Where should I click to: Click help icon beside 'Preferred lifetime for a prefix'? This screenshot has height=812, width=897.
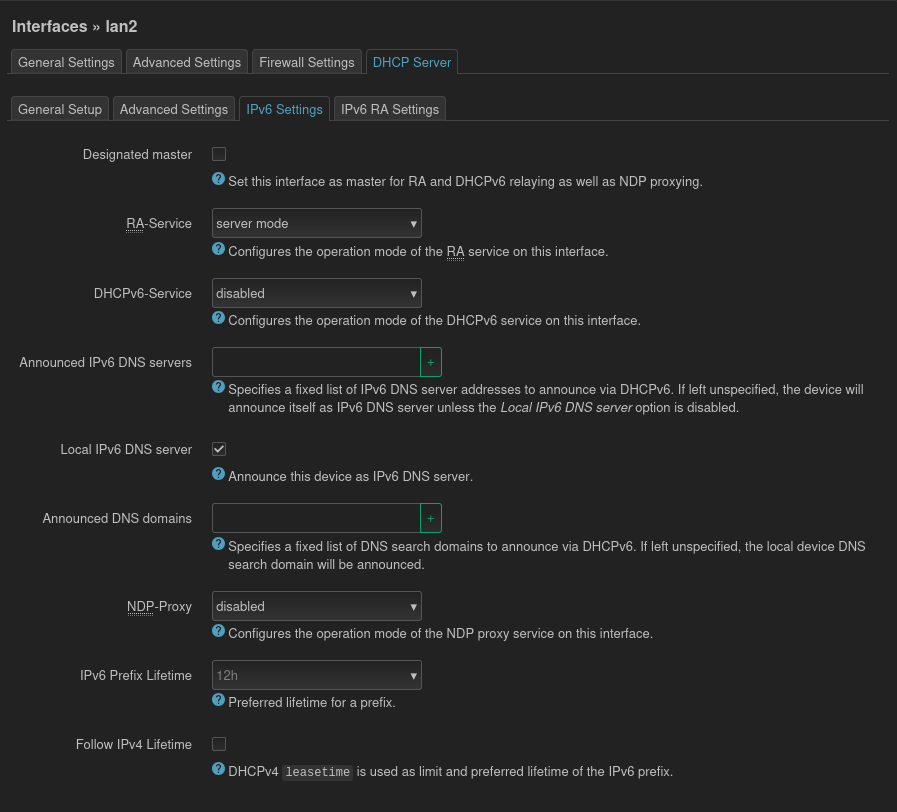(218, 700)
